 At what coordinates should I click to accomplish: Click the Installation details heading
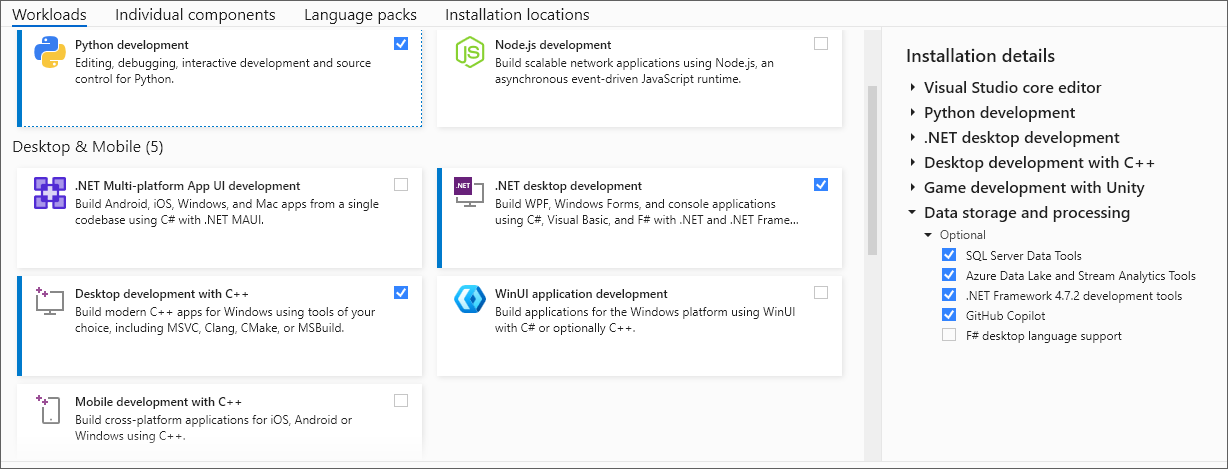(980, 56)
